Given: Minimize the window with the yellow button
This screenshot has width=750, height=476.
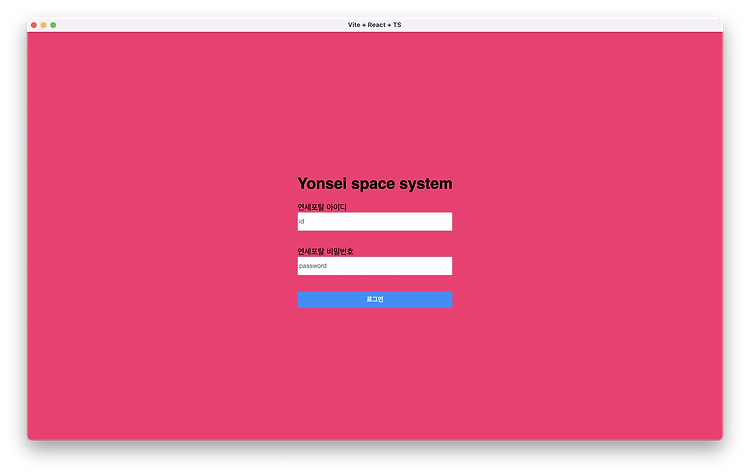Looking at the screenshot, I should tap(44, 25).
